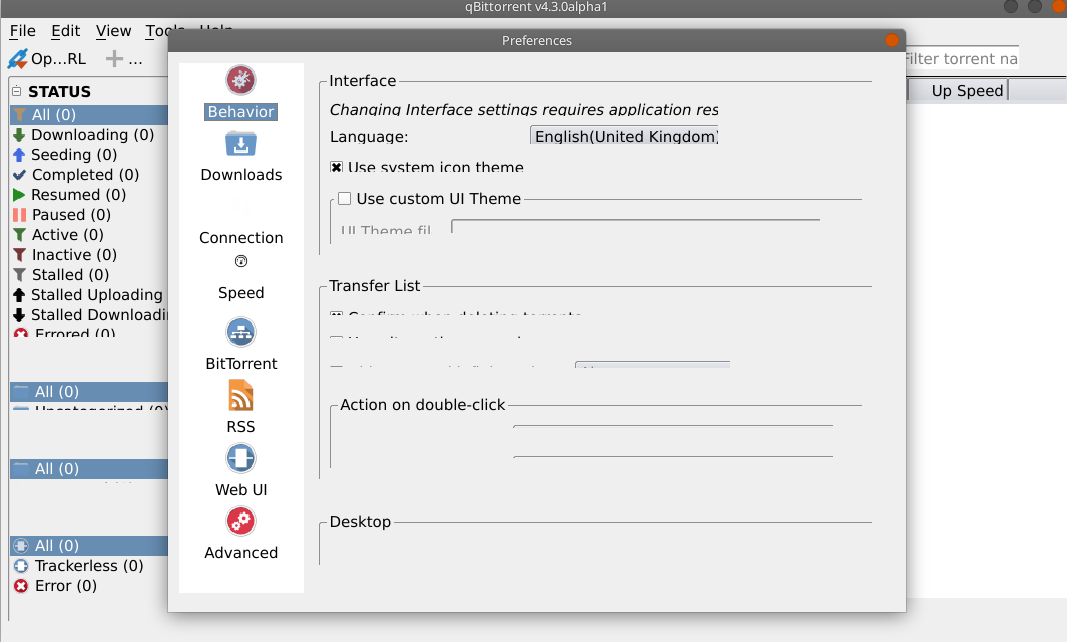This screenshot has height=642, width=1067.
Task: Select the Paused status filter
Action: pos(62,214)
